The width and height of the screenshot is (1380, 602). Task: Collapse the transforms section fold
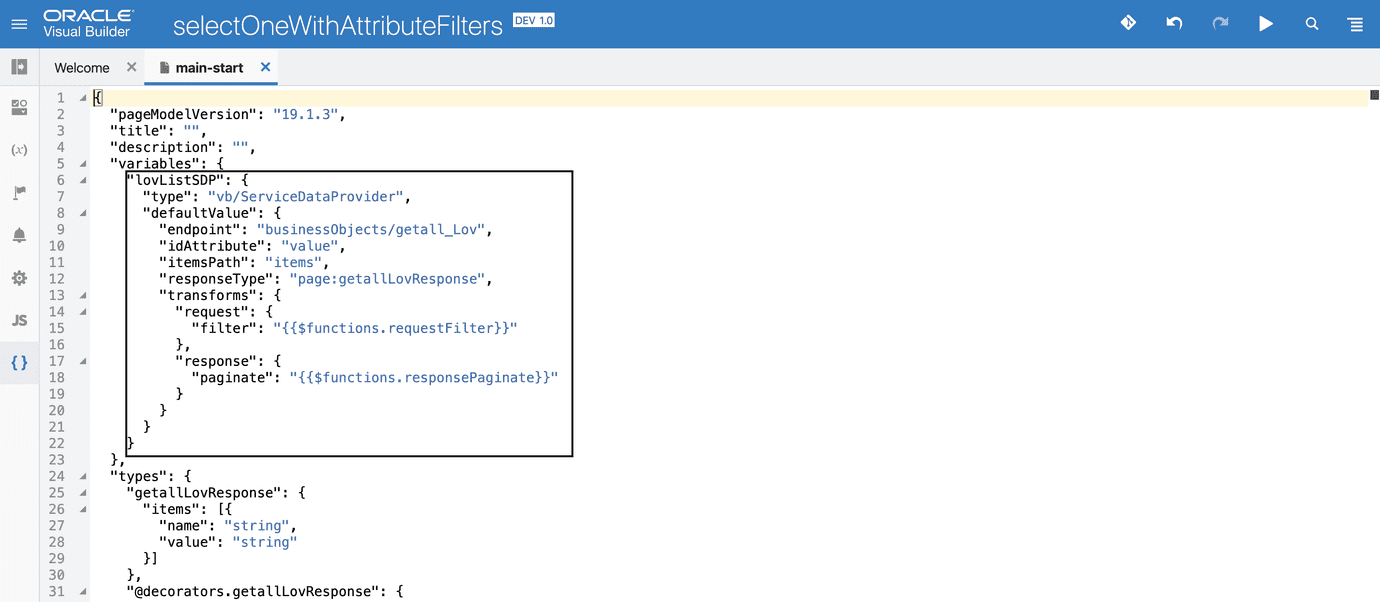[82, 294]
